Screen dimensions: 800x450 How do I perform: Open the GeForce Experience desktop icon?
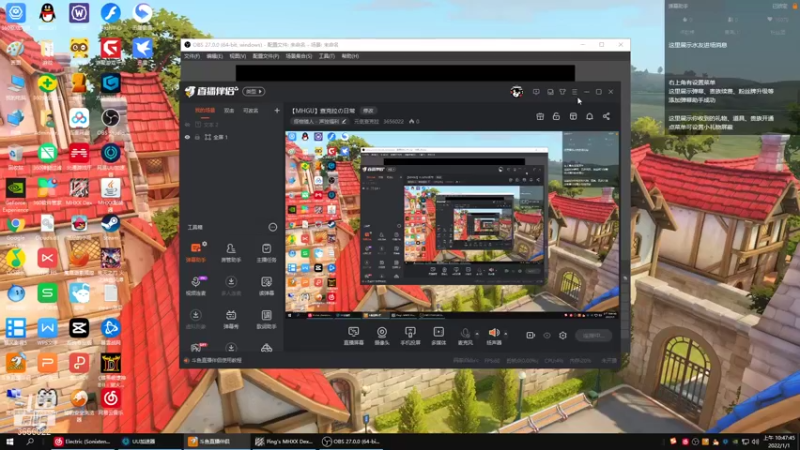coord(16,194)
